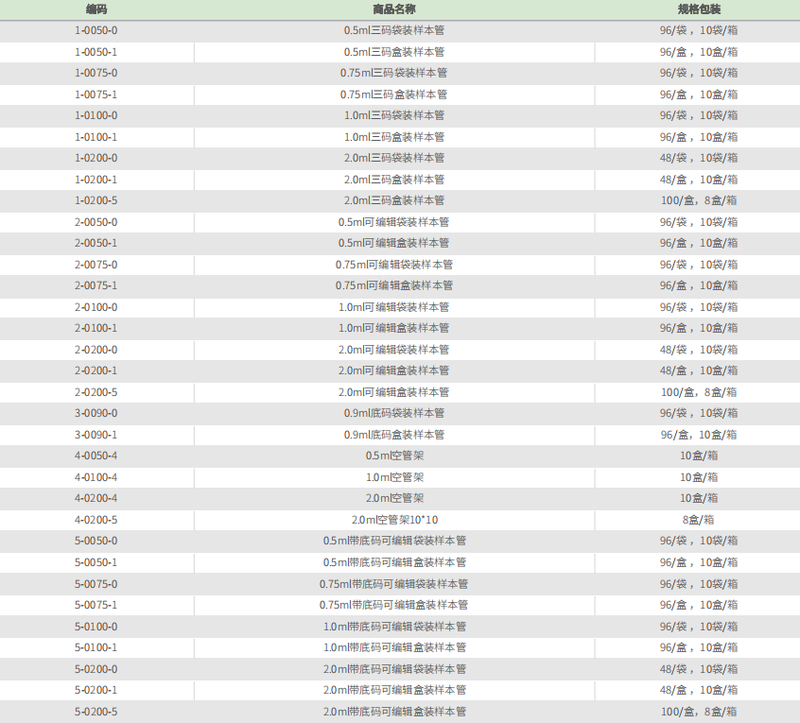The image size is (800, 723).
Task: Select product code 5-0200-5
Action: pyautogui.click(x=96, y=712)
